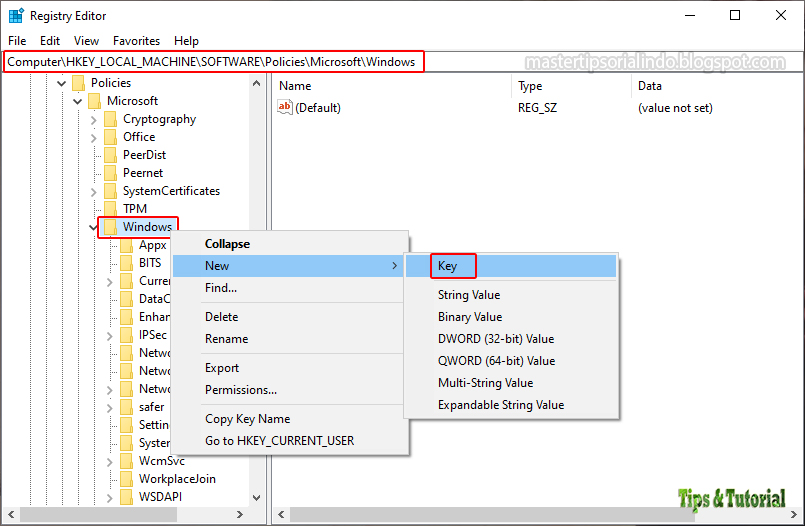This screenshot has width=805, height=526.
Task: Select QWORD (64-bit) Value
Action: click(x=511, y=361)
